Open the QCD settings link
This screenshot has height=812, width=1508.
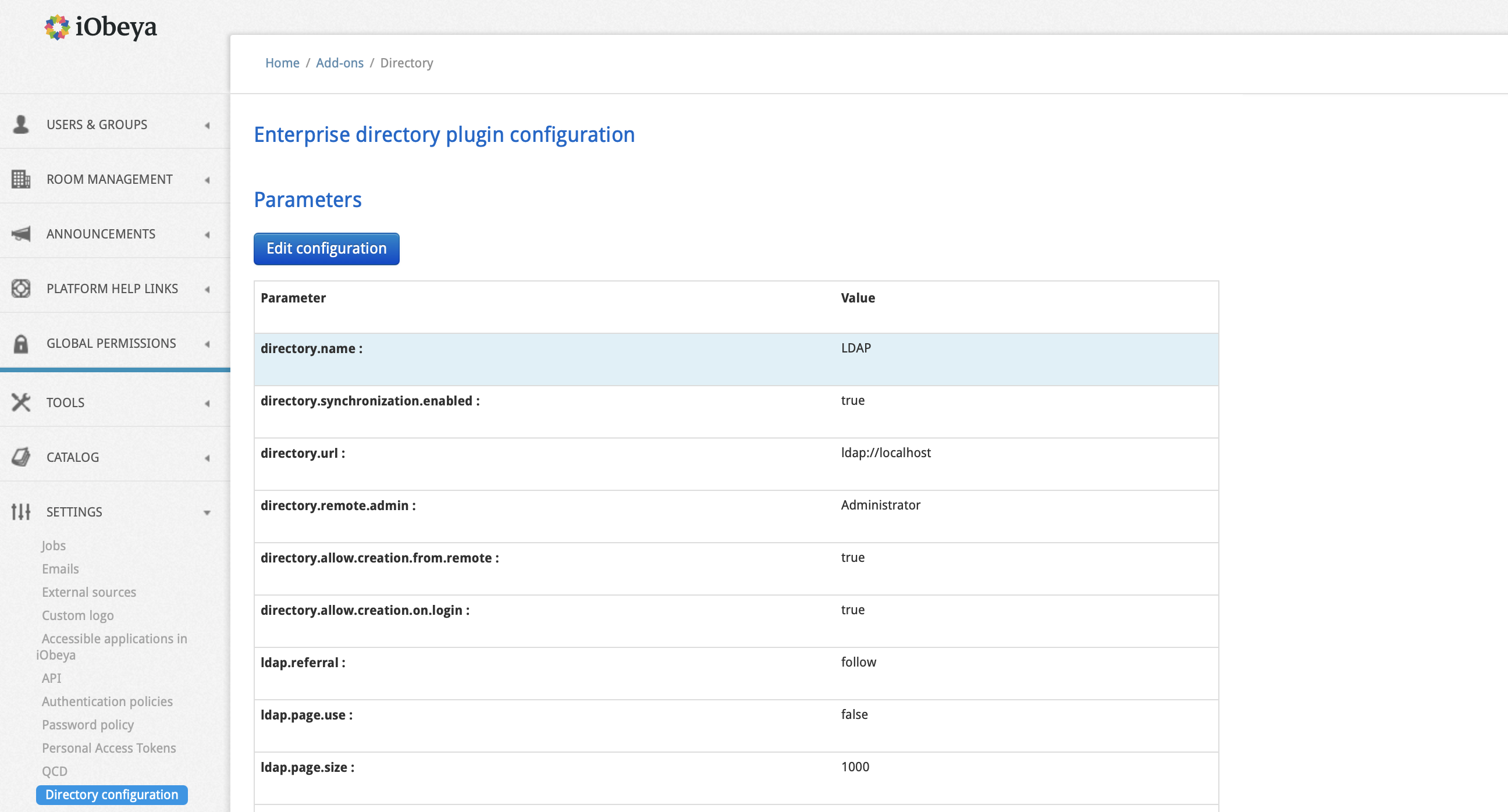click(x=55, y=772)
